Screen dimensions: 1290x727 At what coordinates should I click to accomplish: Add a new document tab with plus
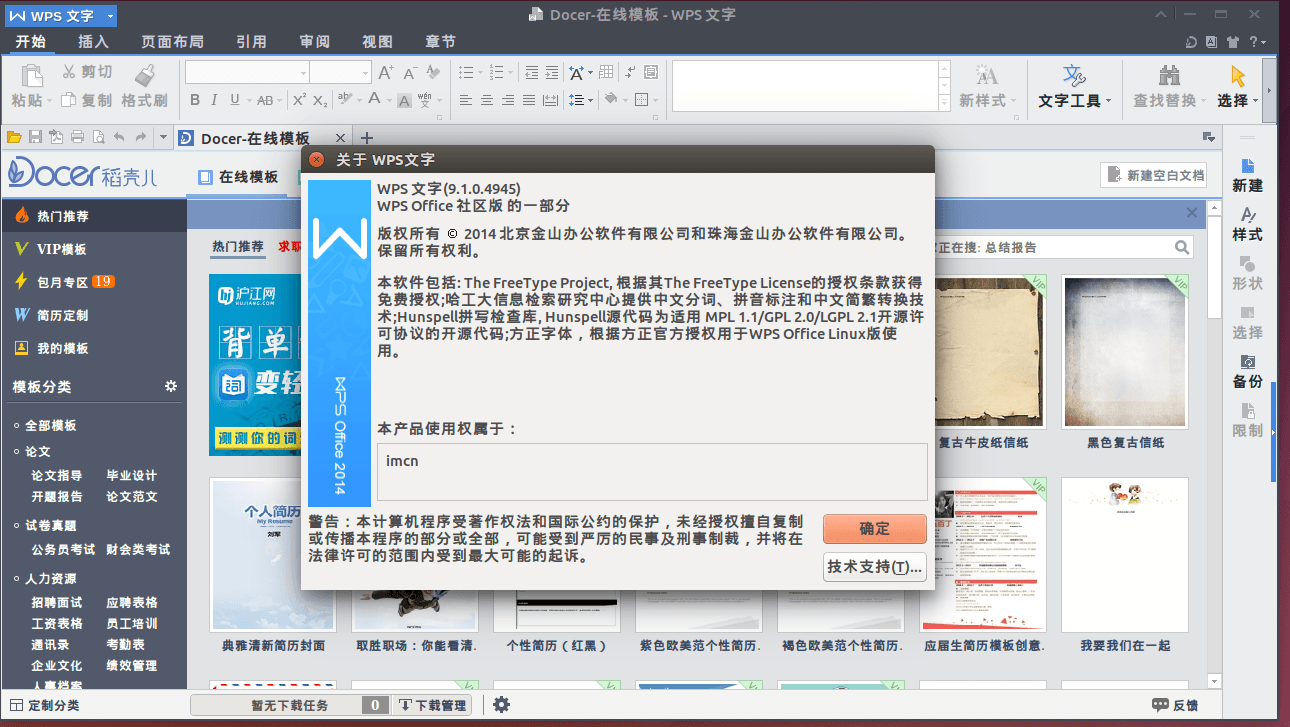coord(366,138)
